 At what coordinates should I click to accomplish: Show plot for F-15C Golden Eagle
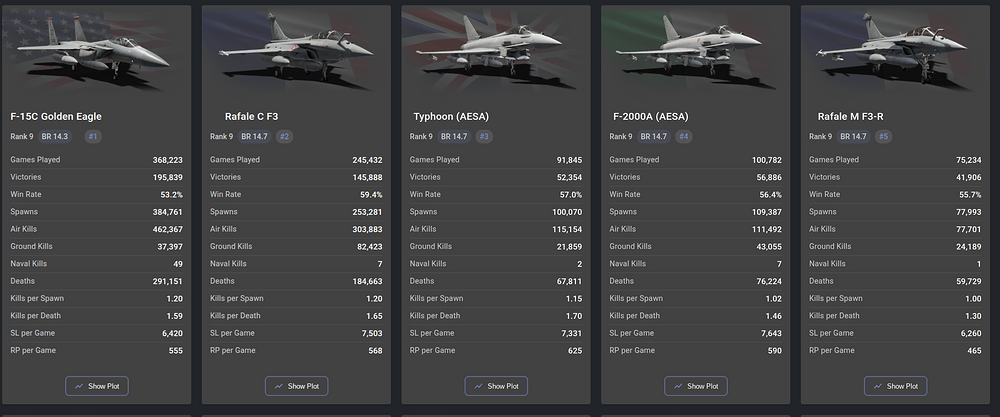[97, 386]
